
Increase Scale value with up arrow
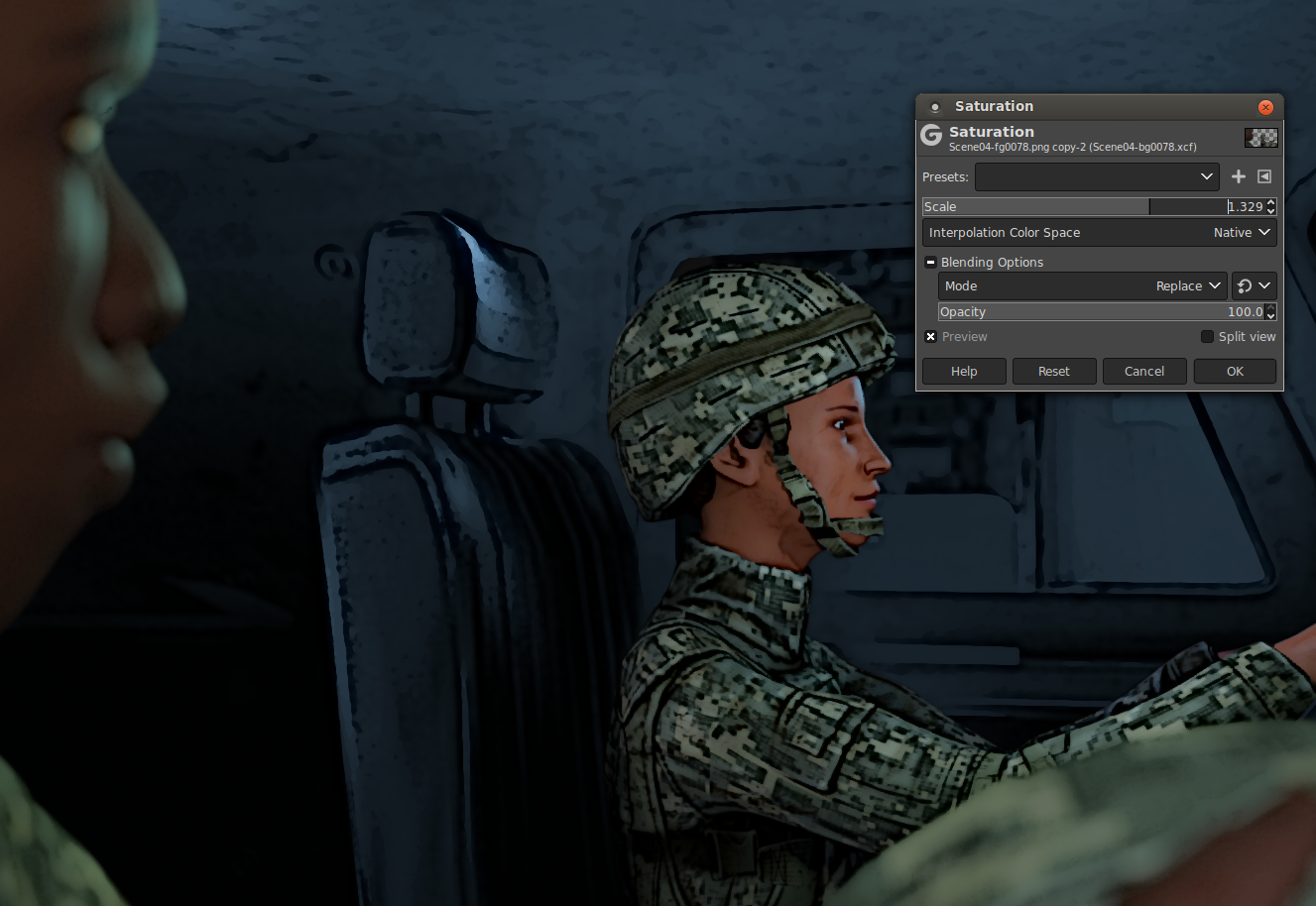(x=1271, y=202)
